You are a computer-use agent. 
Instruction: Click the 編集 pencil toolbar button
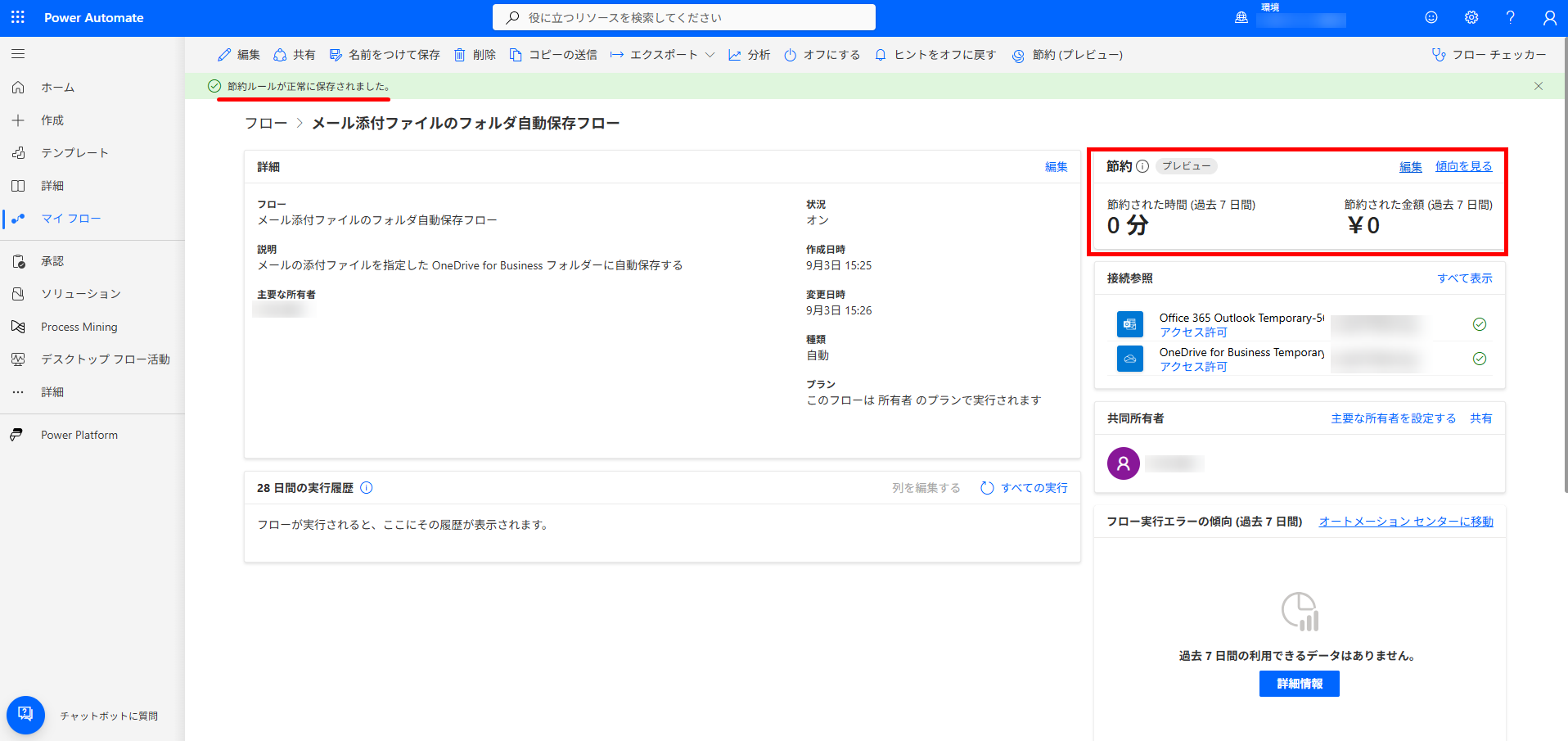(239, 55)
